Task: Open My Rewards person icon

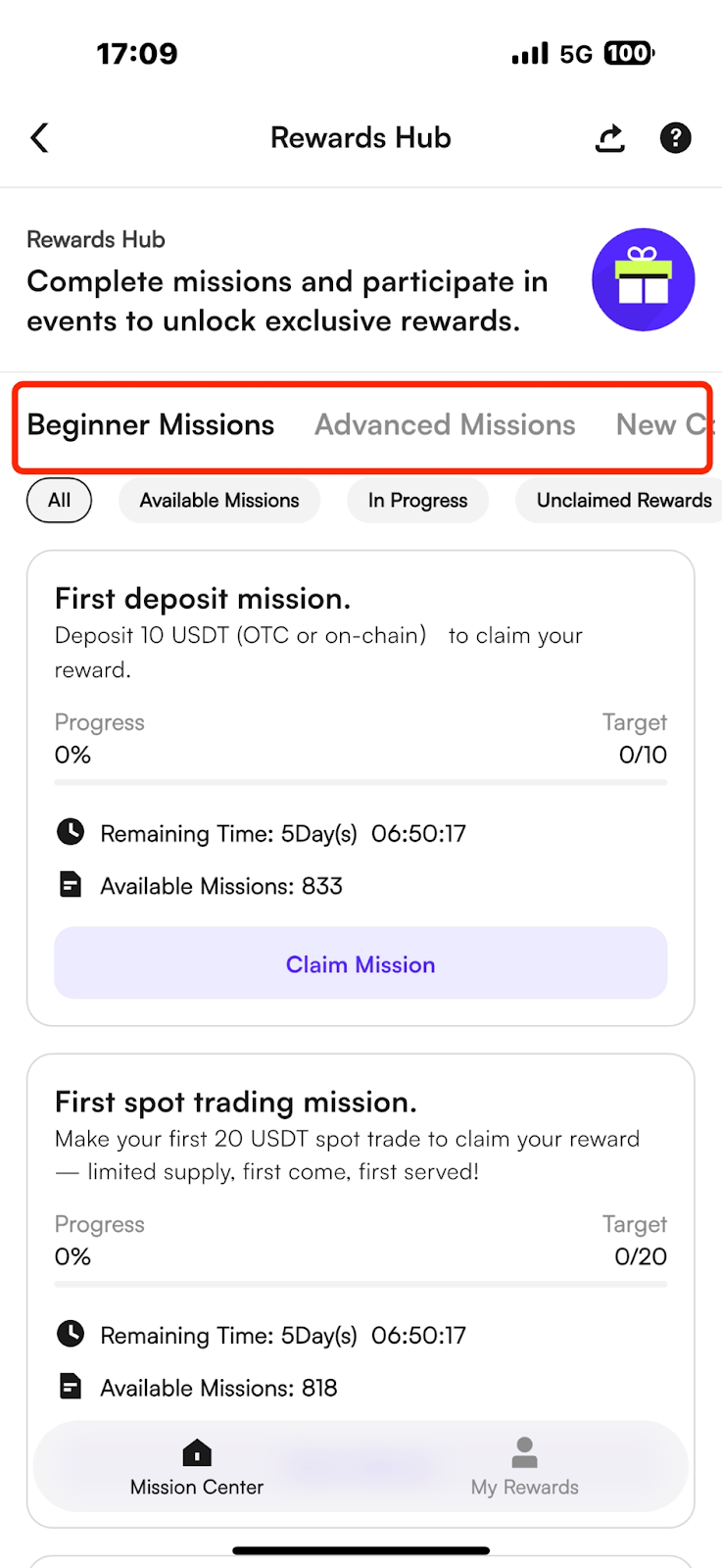Action: tap(525, 1451)
